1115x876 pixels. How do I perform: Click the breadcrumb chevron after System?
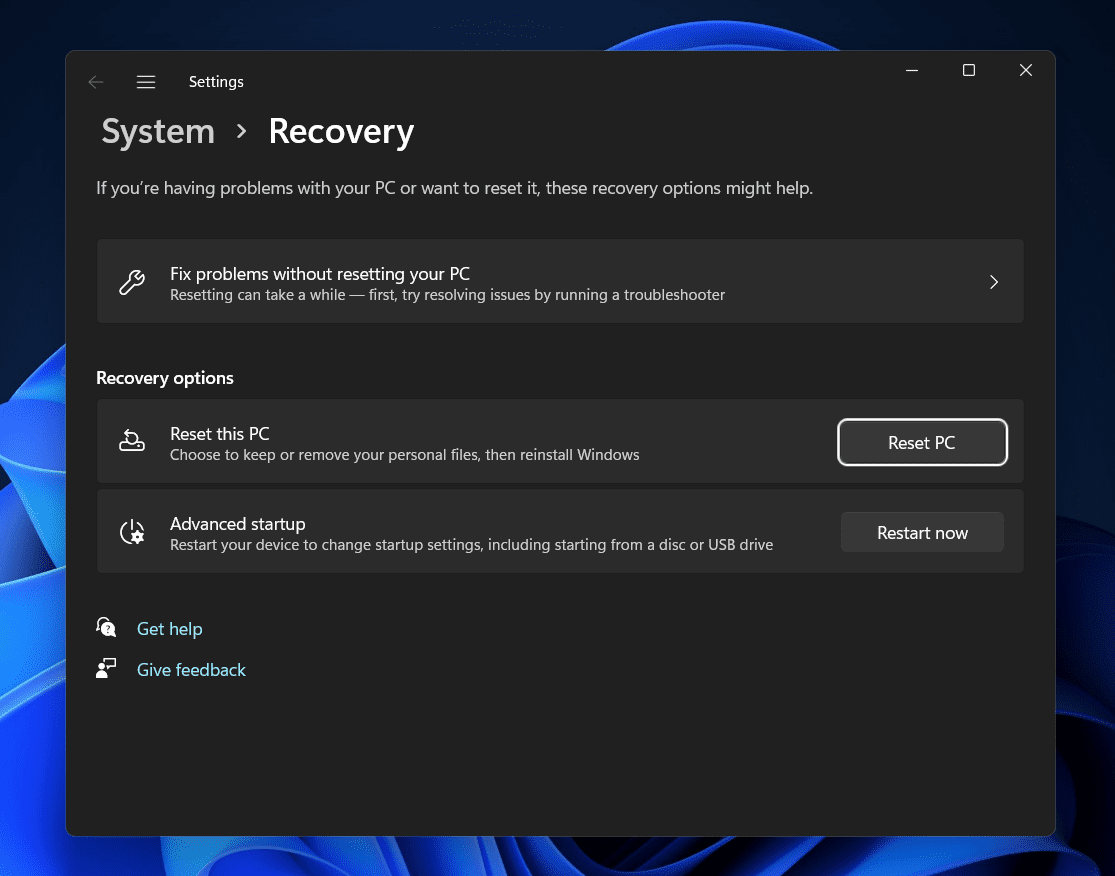(241, 132)
